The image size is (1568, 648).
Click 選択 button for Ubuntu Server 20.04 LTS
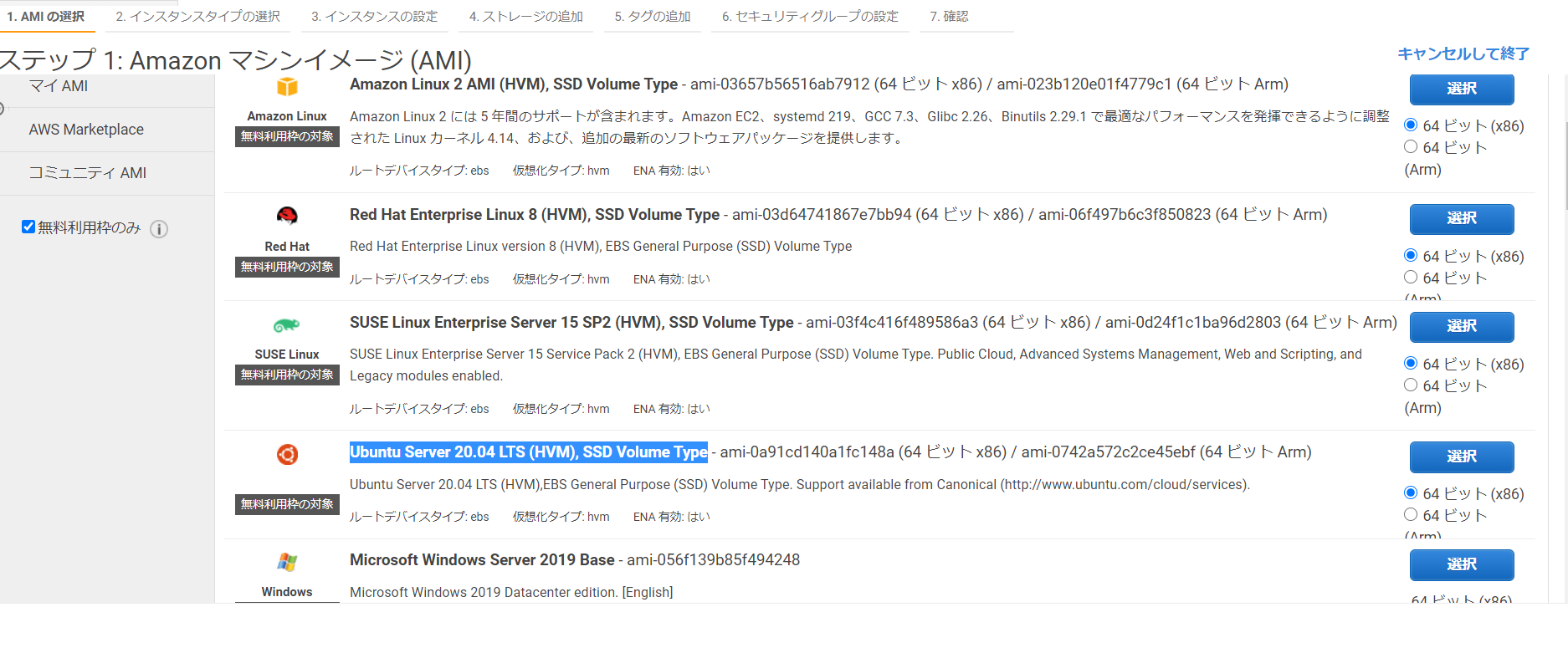click(x=1462, y=457)
